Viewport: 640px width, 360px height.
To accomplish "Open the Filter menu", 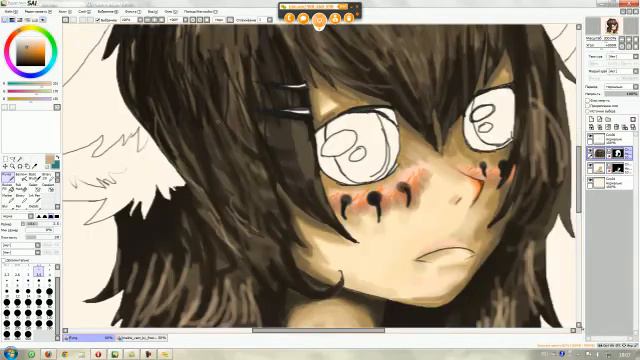I will pos(133,12).
